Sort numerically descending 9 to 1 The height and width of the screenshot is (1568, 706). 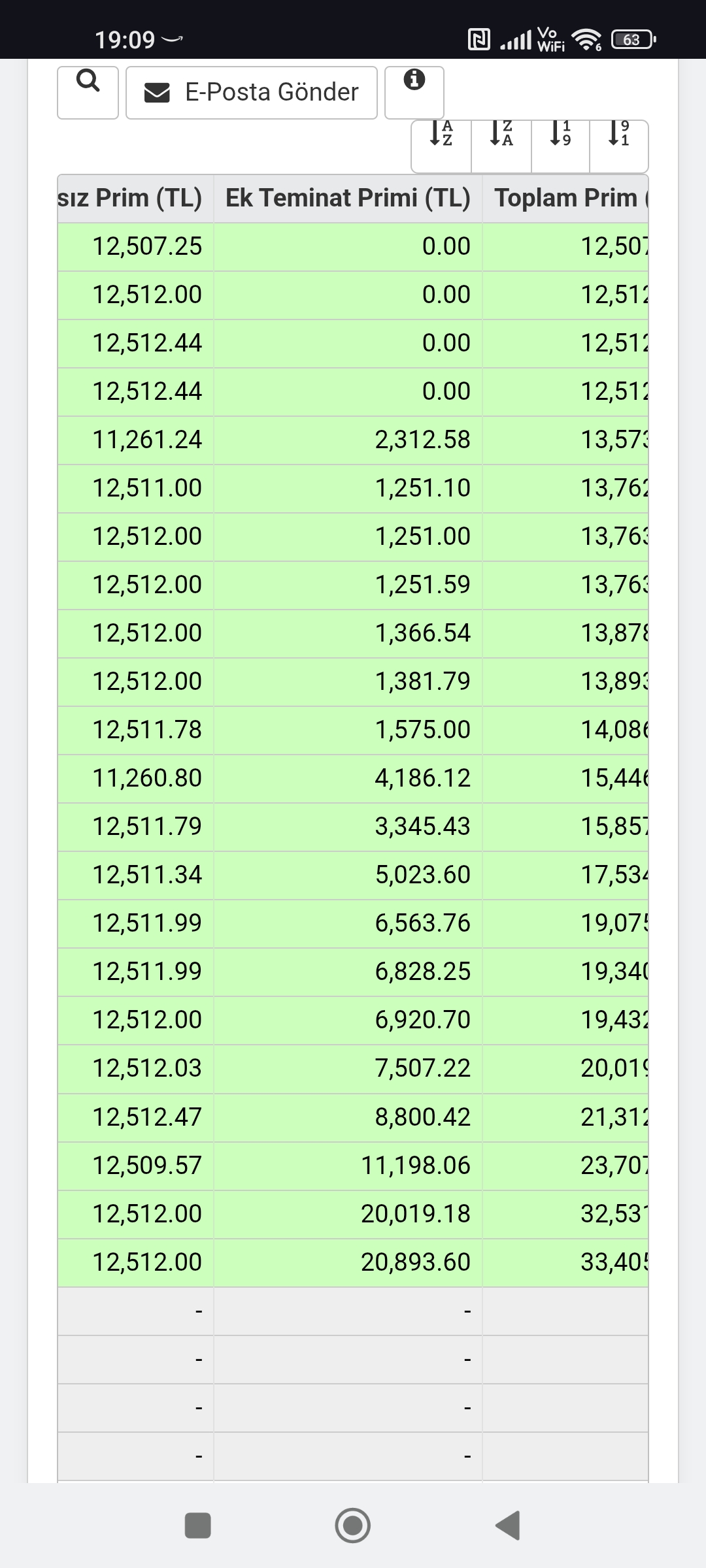tap(619, 146)
